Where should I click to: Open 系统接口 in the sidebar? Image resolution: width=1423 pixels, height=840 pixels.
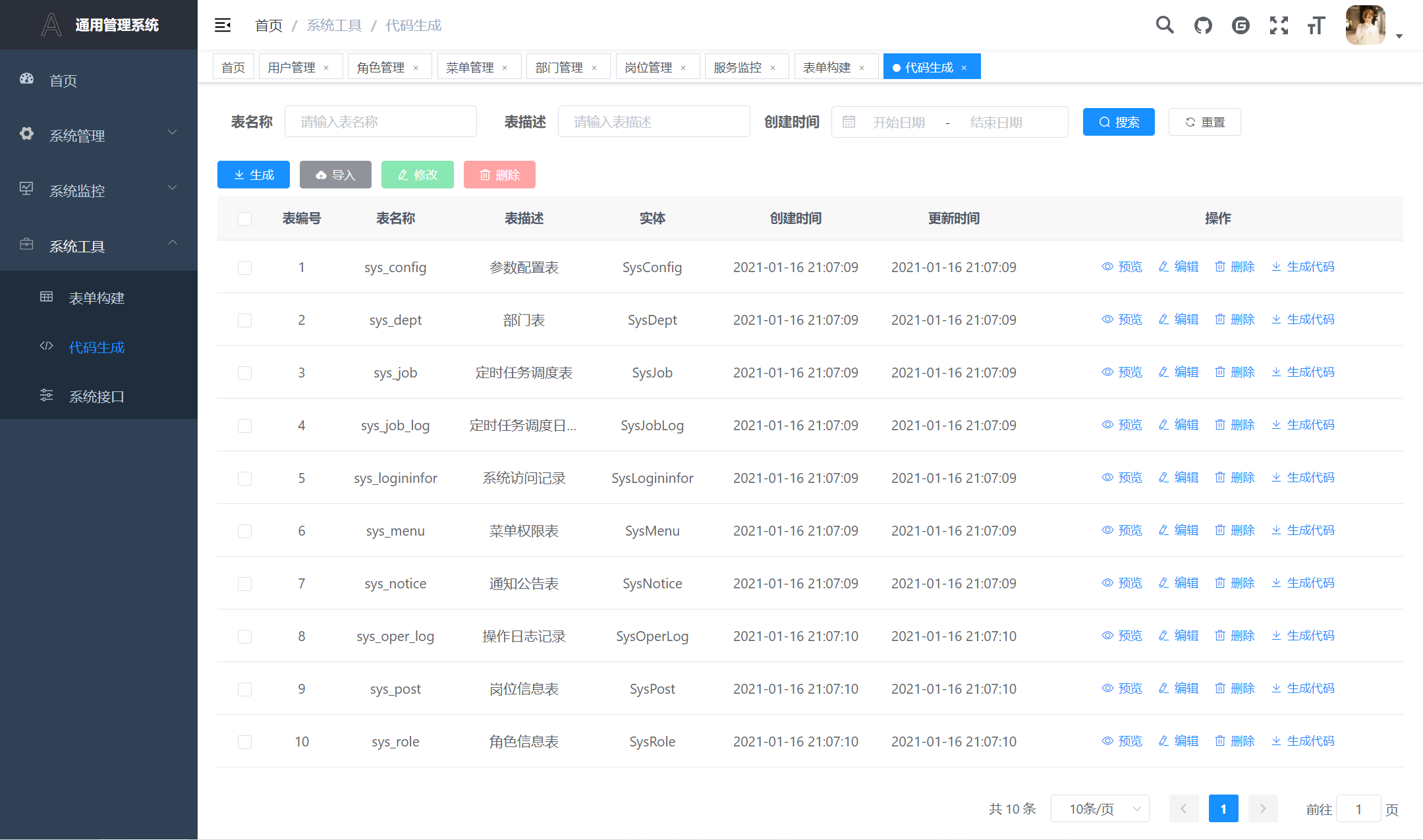[99, 396]
